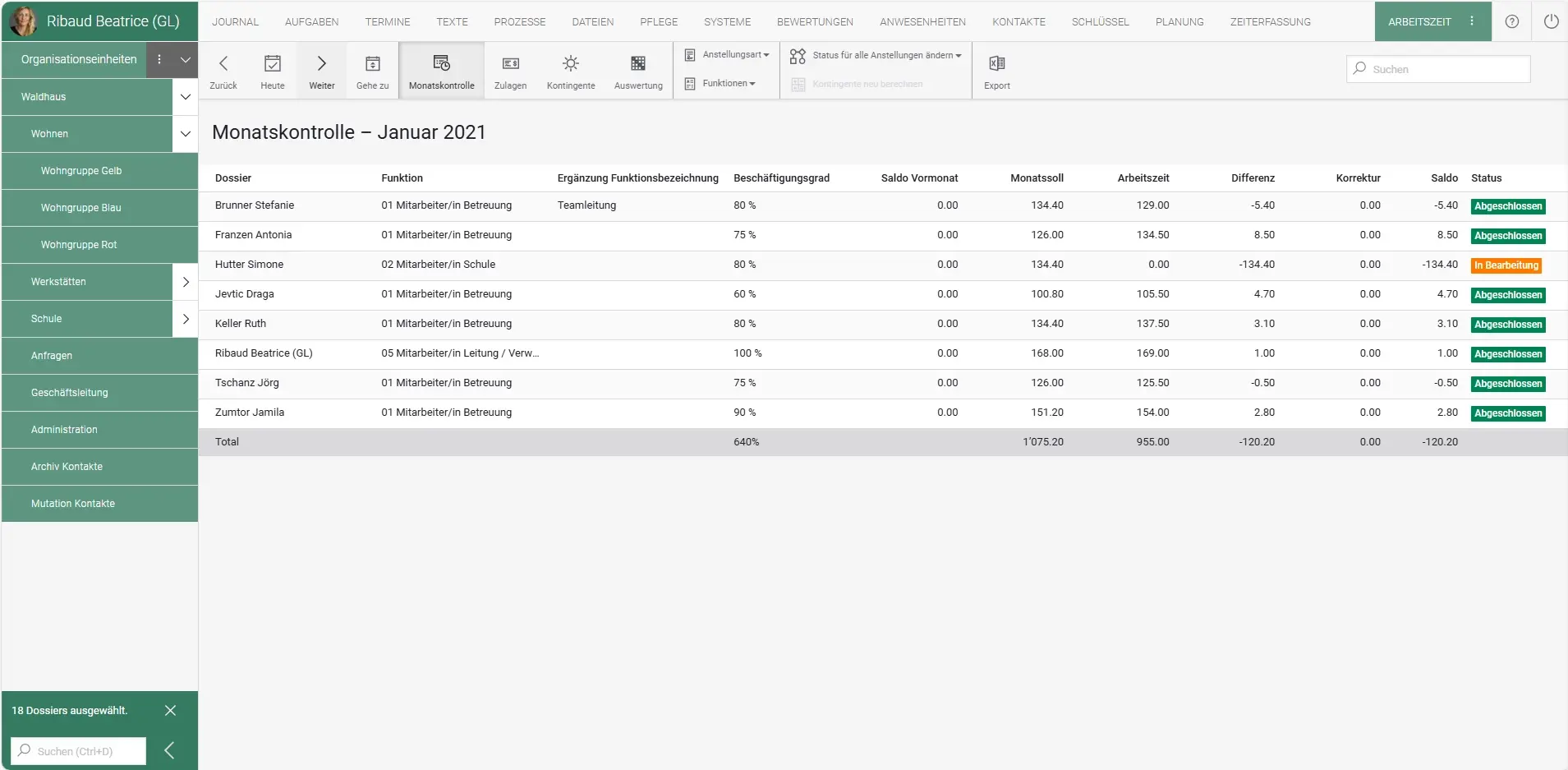Advance to next month with Weiter

(322, 64)
